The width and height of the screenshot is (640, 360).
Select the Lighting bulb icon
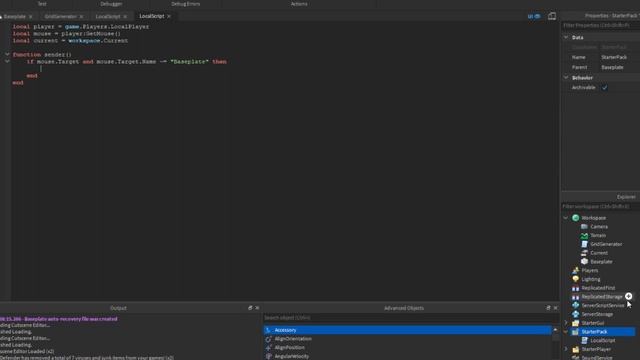(576, 279)
